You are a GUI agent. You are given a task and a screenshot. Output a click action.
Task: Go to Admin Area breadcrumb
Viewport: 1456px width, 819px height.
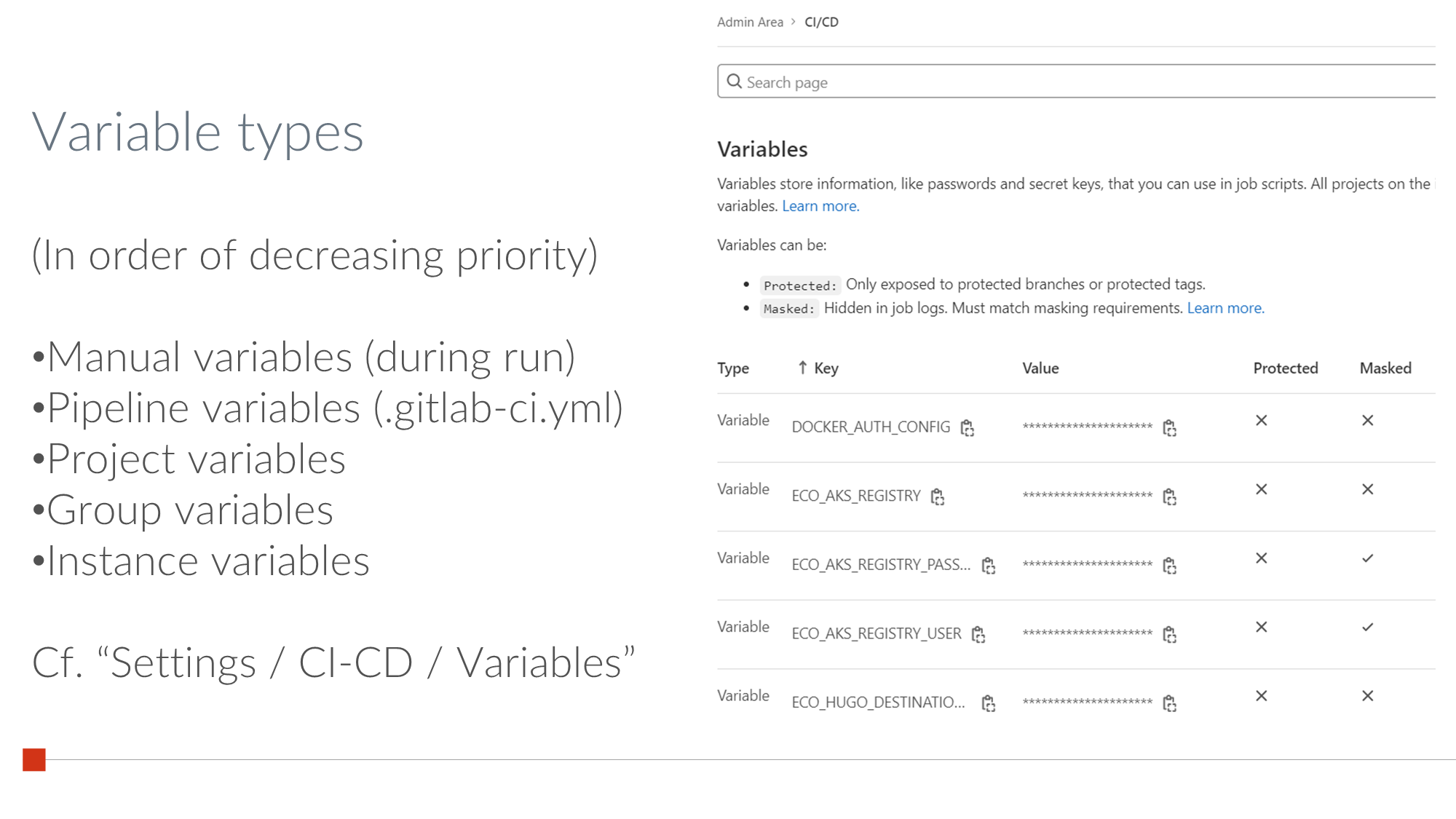point(750,22)
